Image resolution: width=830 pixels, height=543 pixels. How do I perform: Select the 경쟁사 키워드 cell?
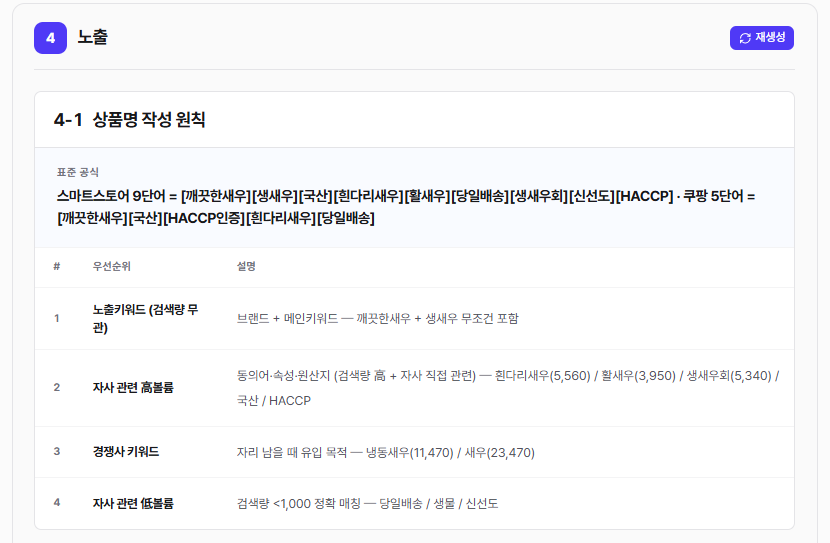[x=126, y=452]
